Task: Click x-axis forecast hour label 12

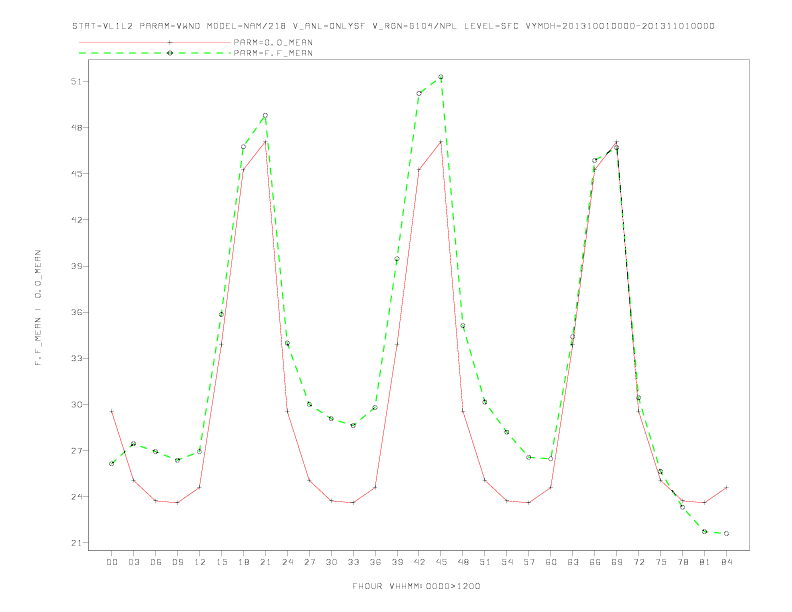Action: click(200, 562)
